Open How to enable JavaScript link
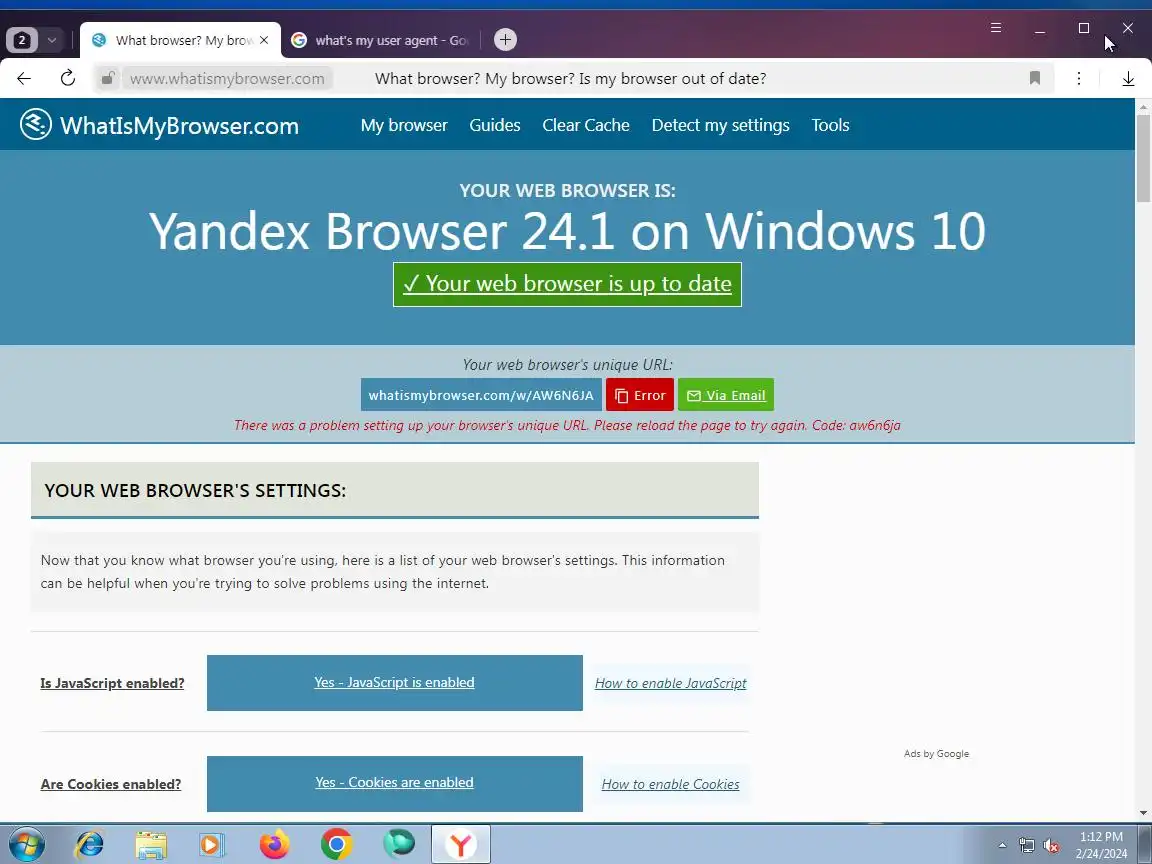This screenshot has height=864, width=1152. 671,683
